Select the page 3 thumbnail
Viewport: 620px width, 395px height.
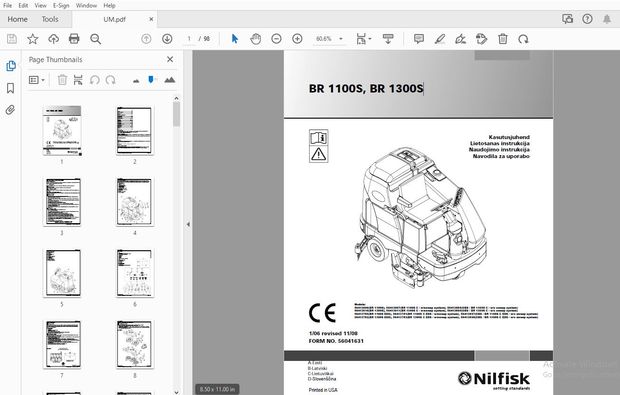point(63,202)
